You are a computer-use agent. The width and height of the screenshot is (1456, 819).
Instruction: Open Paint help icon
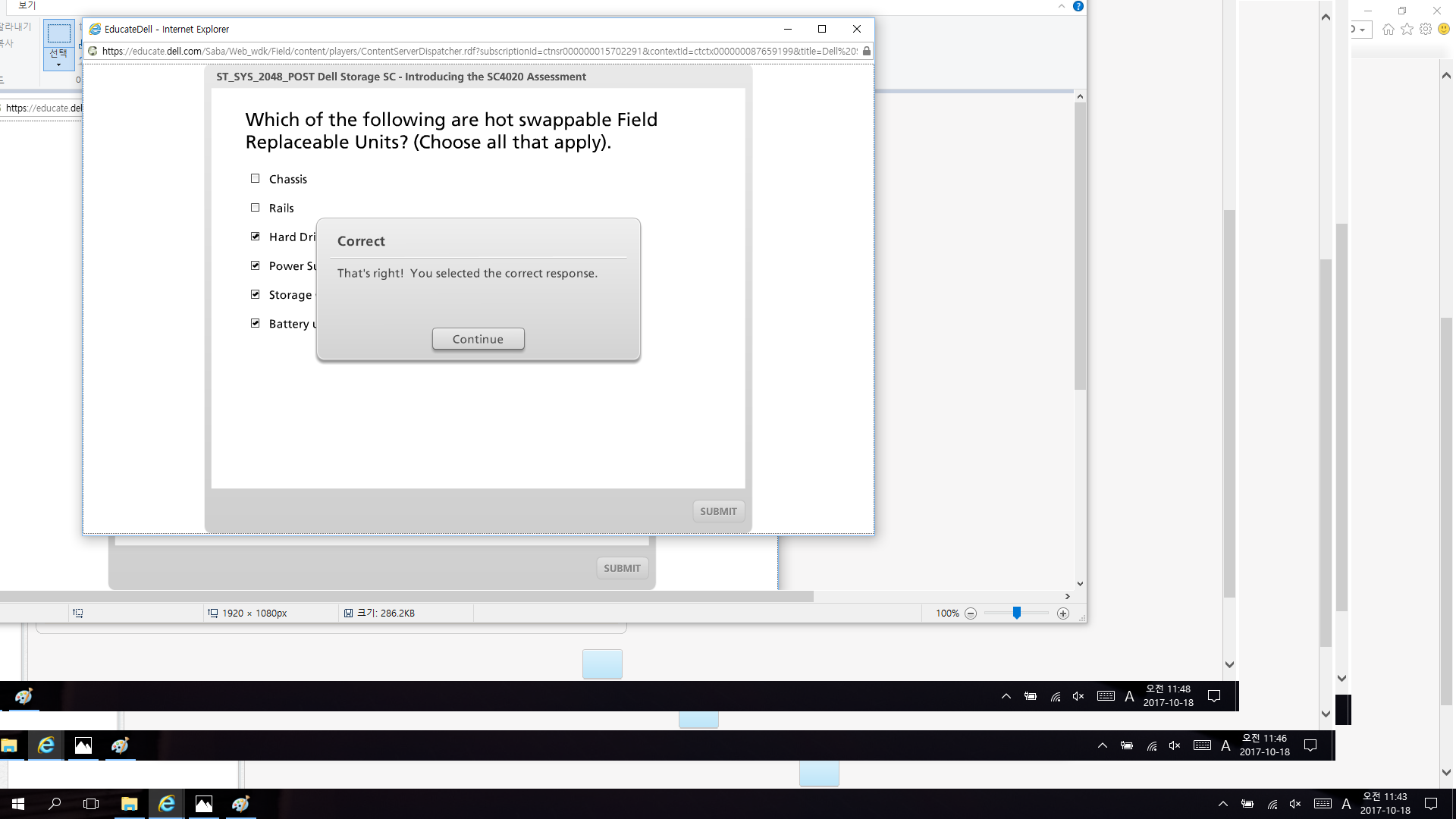(x=1078, y=6)
